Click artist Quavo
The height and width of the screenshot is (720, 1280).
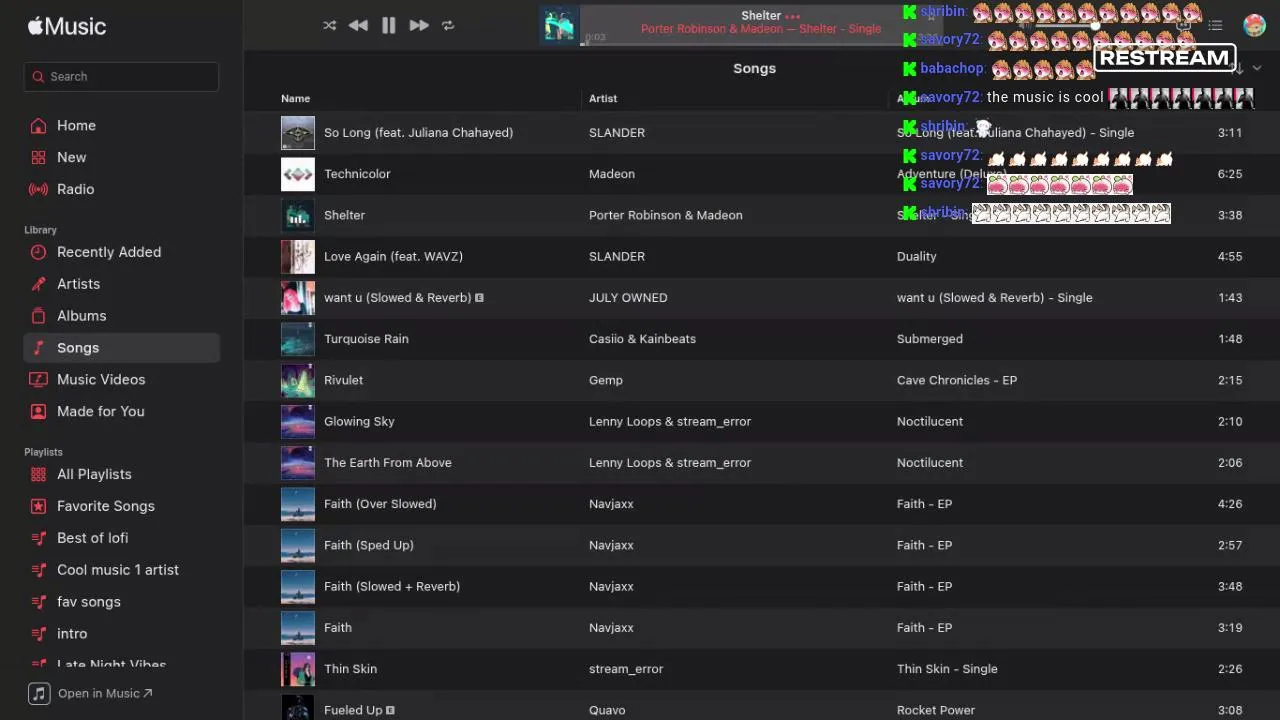[607, 710]
